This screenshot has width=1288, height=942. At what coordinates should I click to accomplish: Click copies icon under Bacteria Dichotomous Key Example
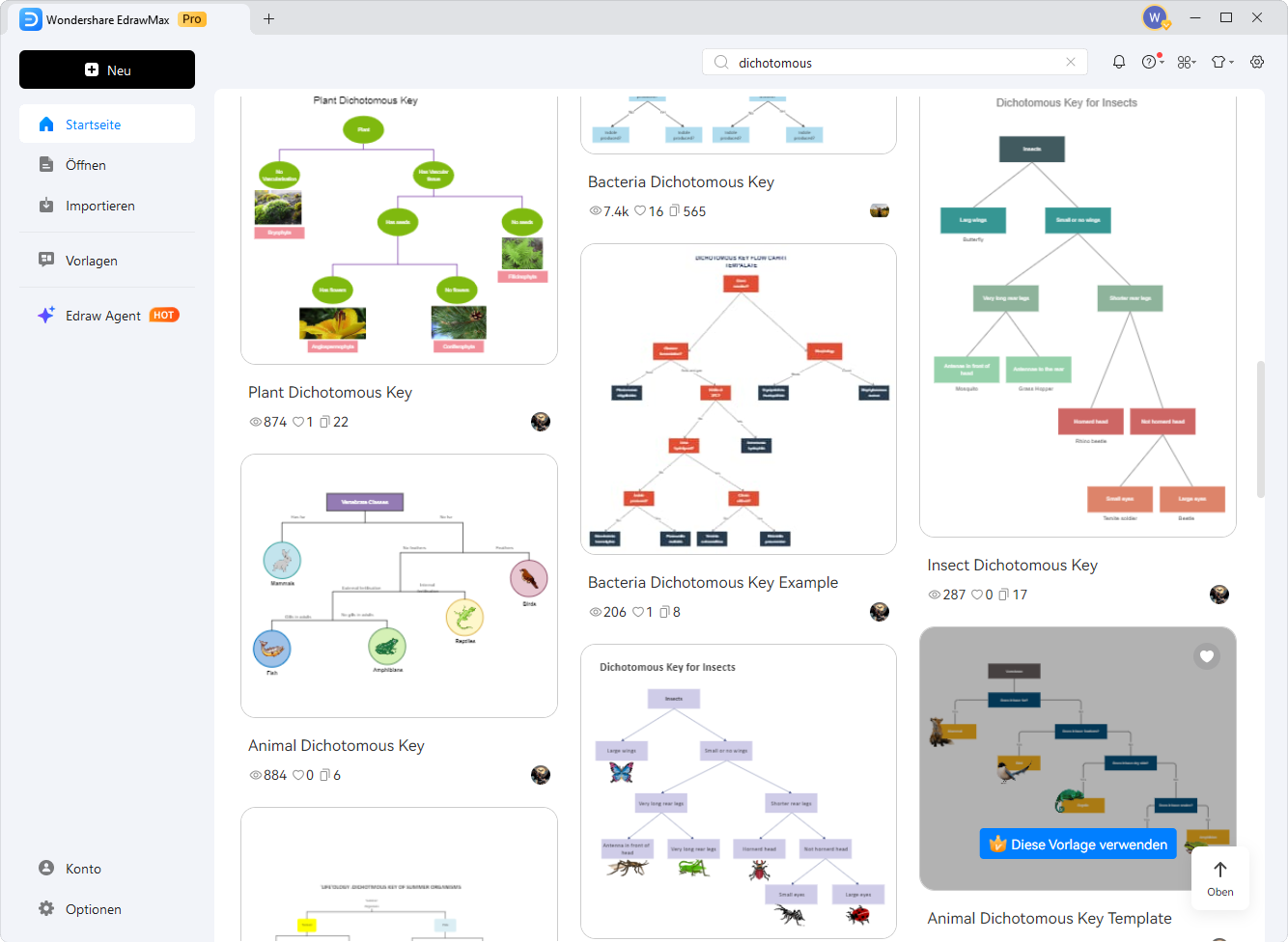point(665,612)
